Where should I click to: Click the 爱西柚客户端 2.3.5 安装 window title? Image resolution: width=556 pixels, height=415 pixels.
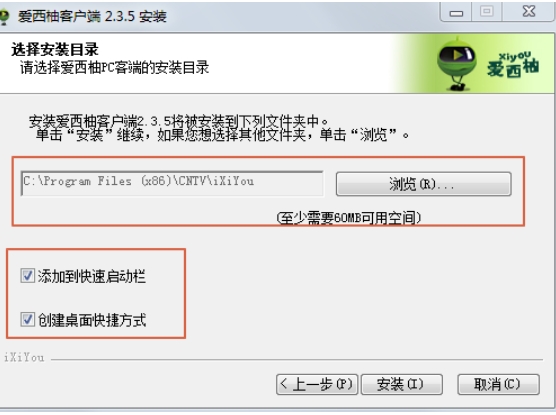[92, 16]
